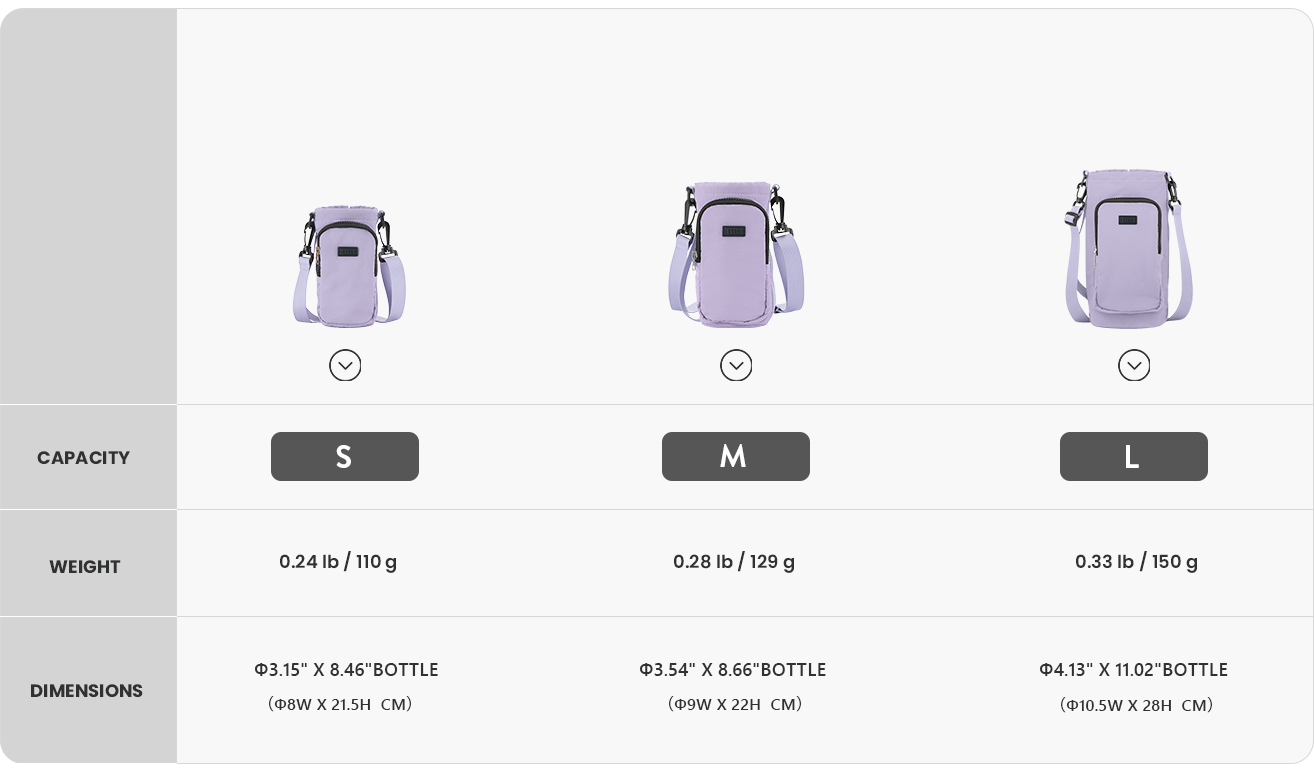
Task: Click the DIMENSIONS row header
Action: pos(86,691)
